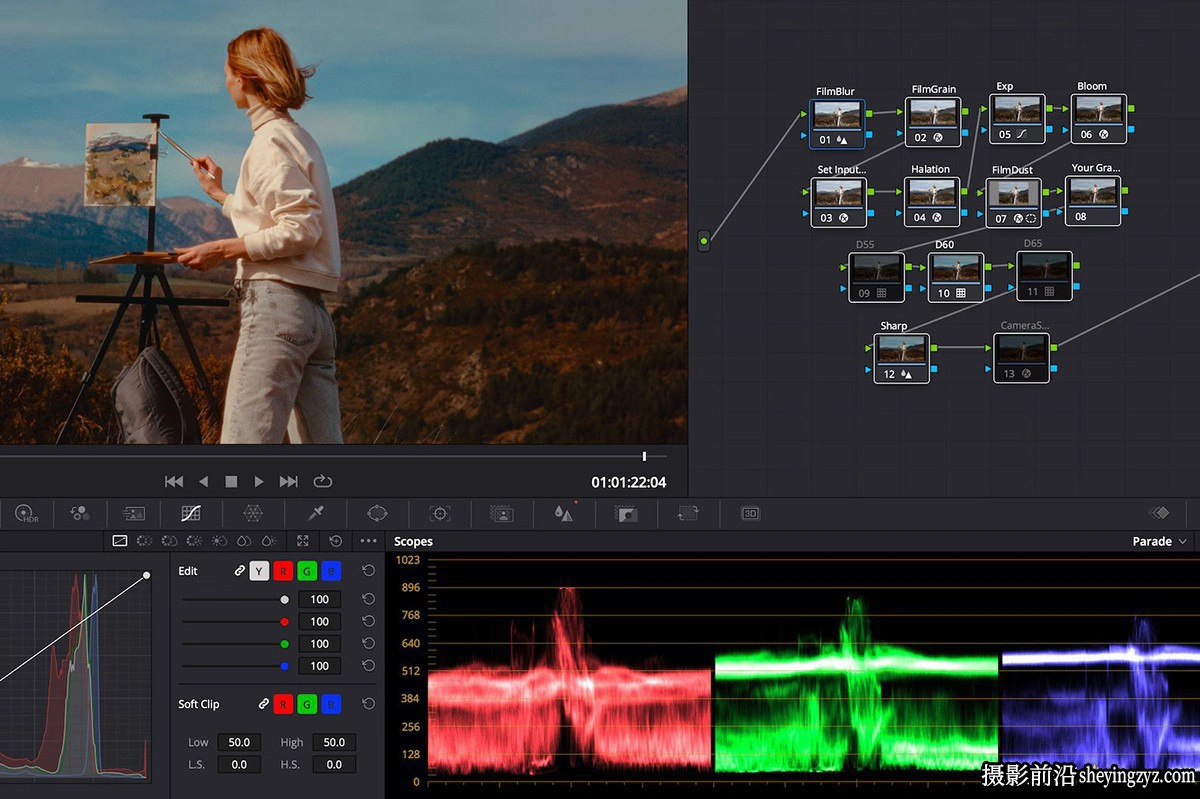
Task: Select node 01 FilmBlur
Action: (837, 123)
